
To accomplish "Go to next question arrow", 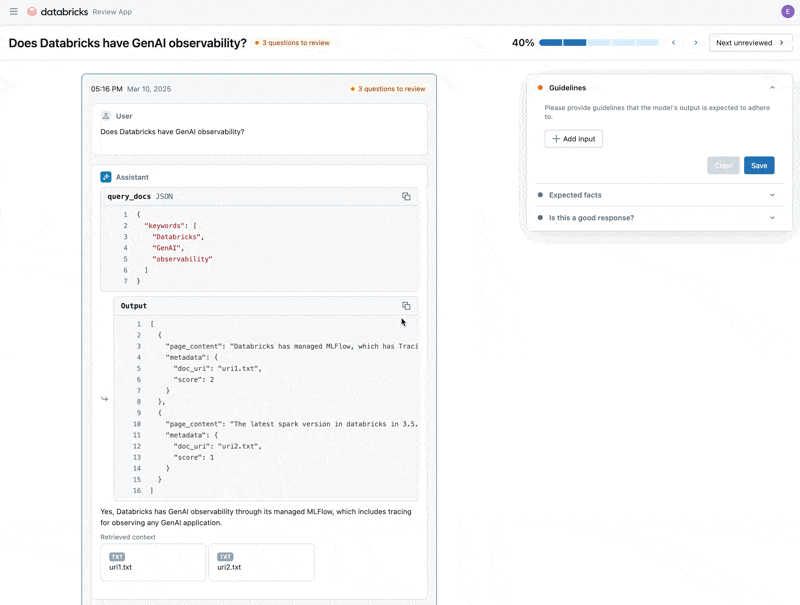I will pyautogui.click(x=696, y=43).
